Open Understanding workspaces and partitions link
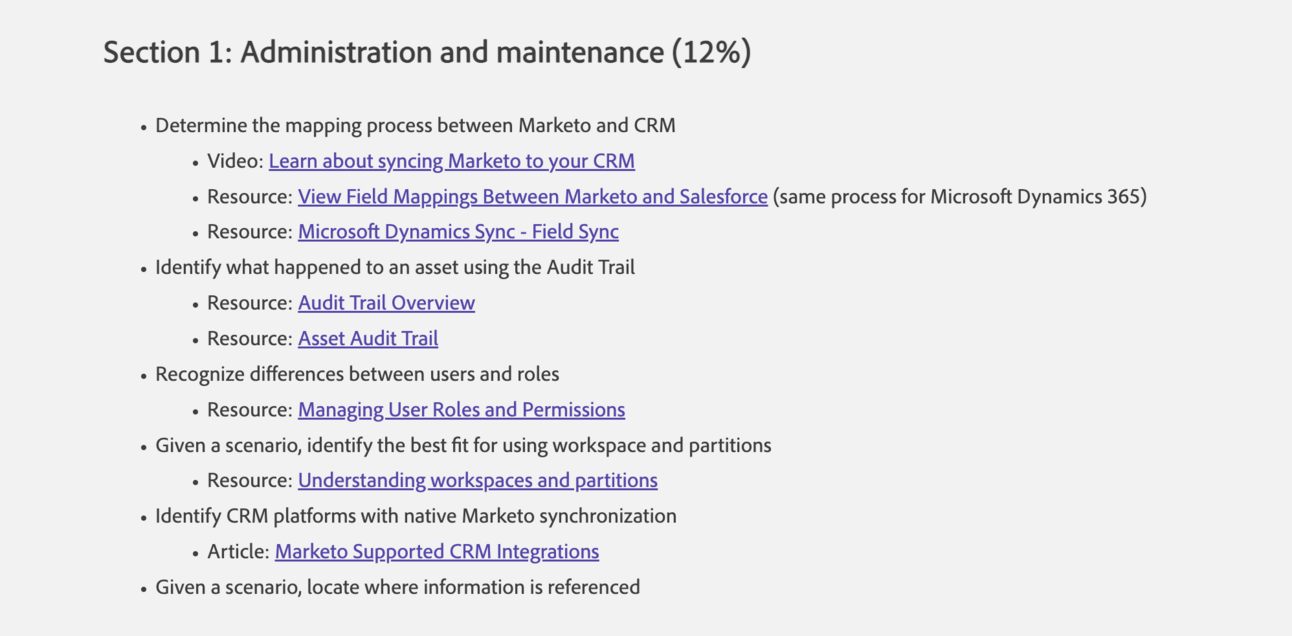The image size is (1292, 636). pos(477,481)
